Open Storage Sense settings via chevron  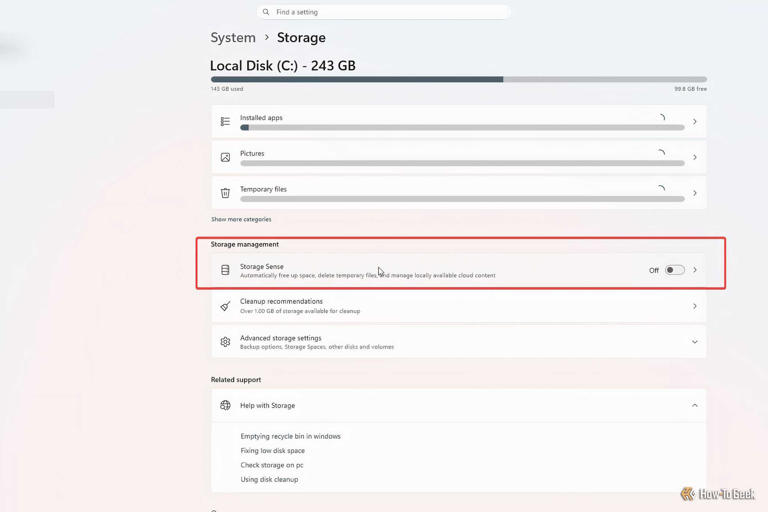pyautogui.click(x=695, y=270)
